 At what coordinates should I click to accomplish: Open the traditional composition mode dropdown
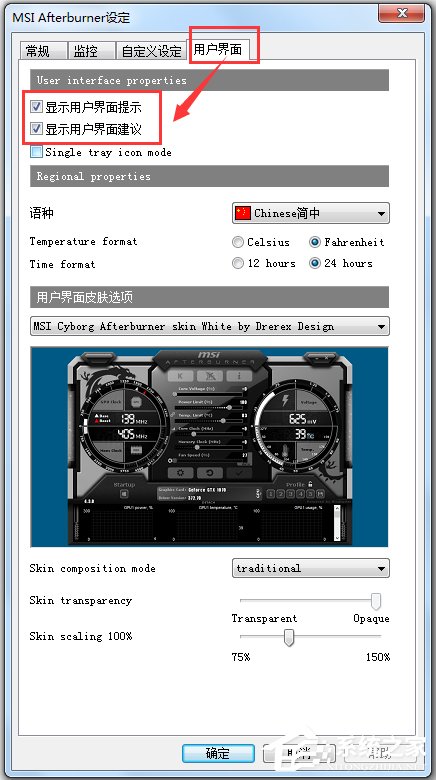click(311, 568)
